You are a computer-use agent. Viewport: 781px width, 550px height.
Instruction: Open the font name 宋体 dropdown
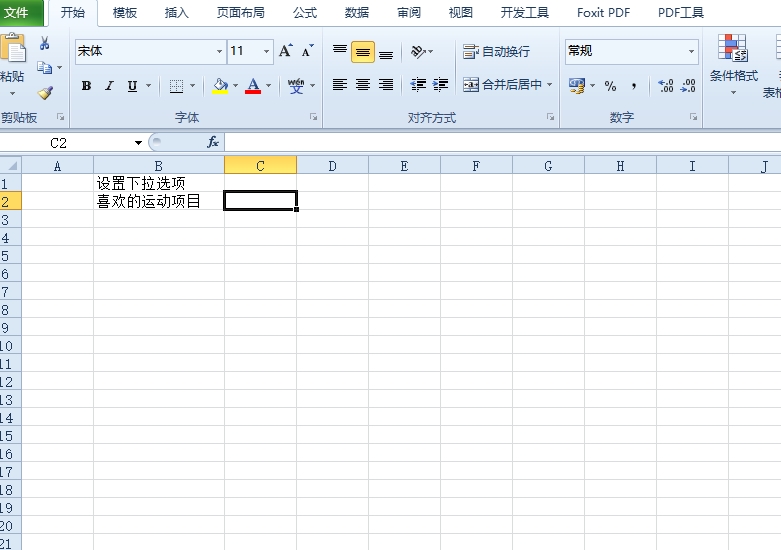(x=219, y=51)
